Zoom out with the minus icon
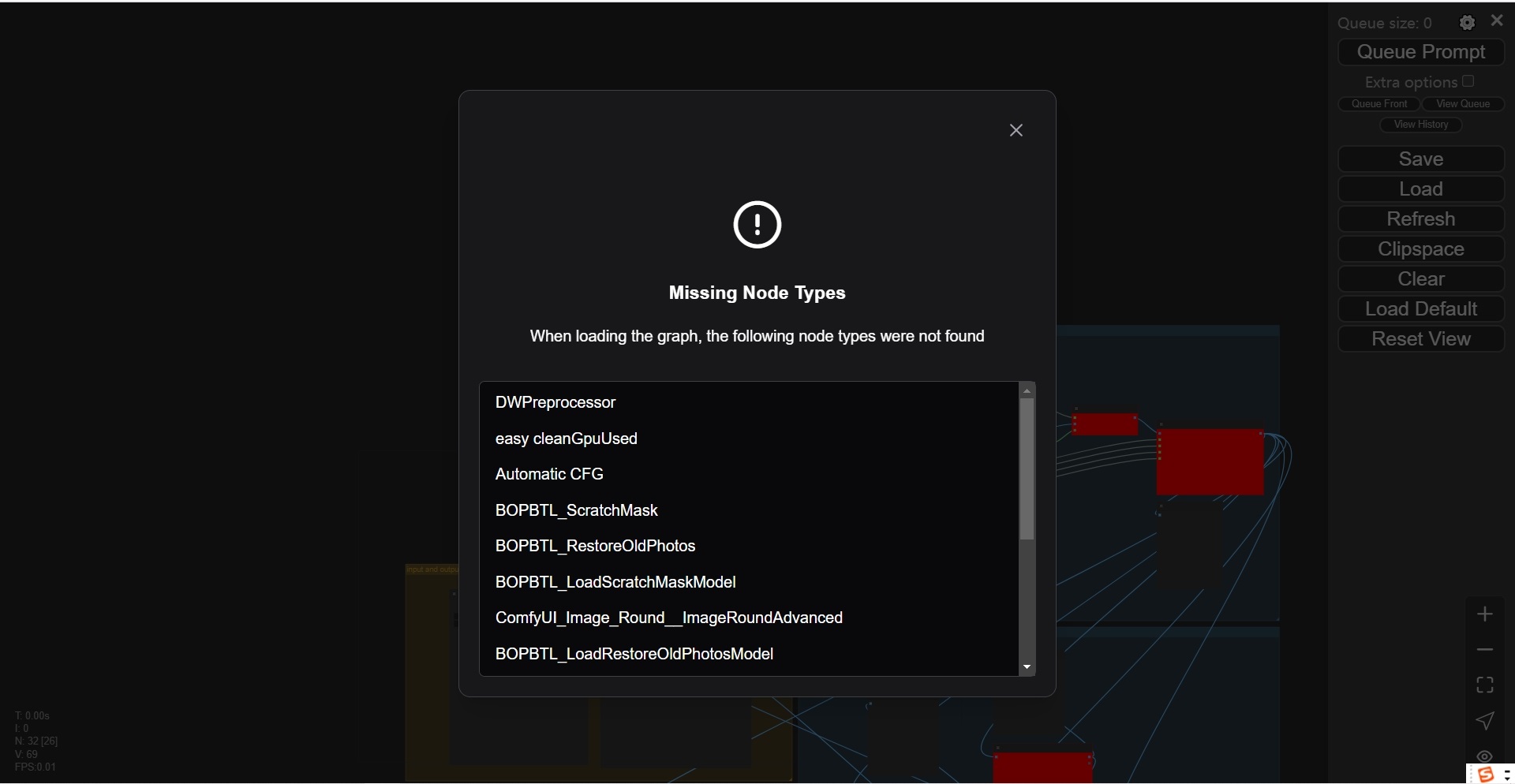Screen dimensions: 1515x784 1485,649
